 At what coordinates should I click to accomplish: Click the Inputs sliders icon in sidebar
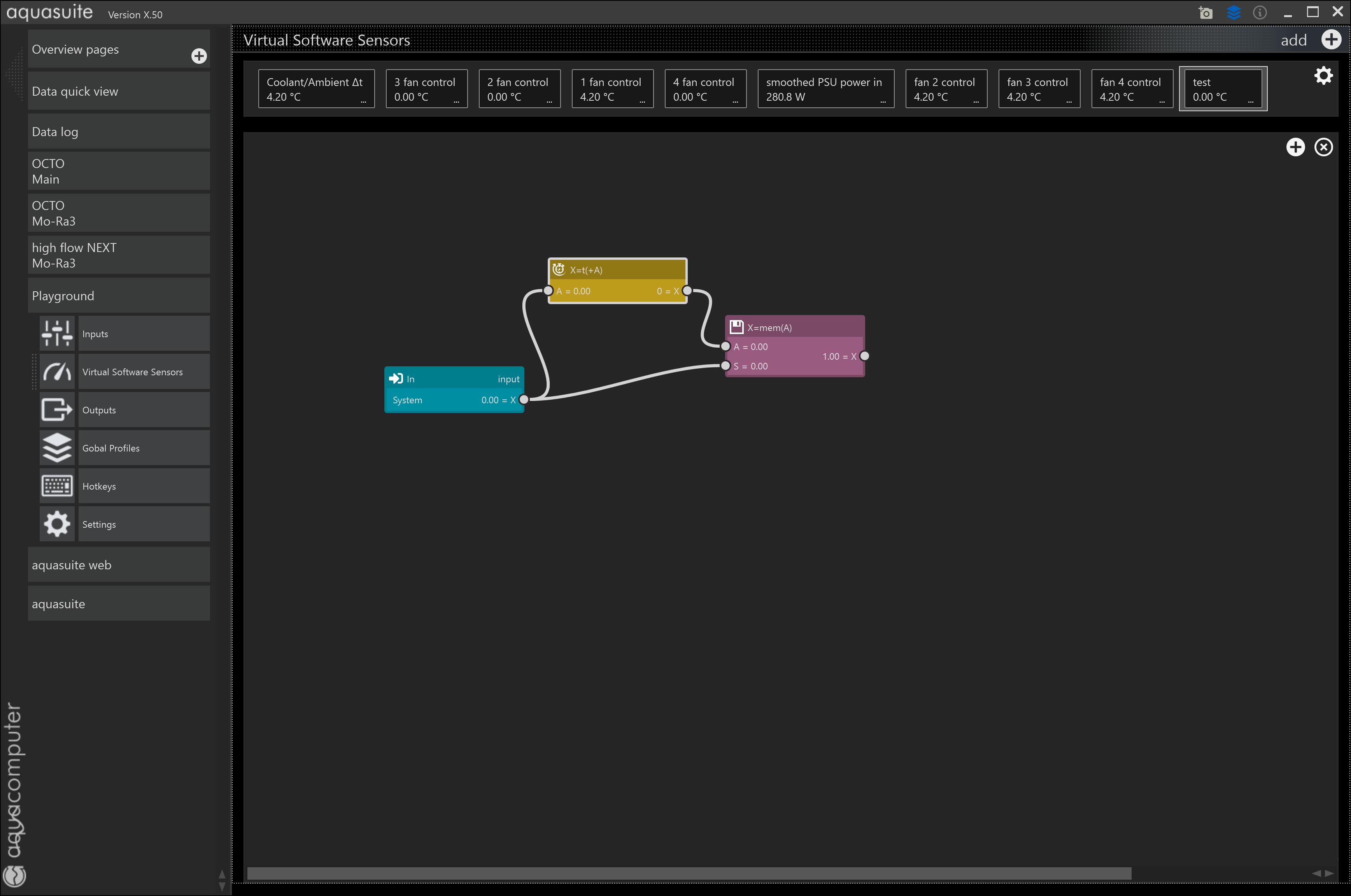coord(57,333)
